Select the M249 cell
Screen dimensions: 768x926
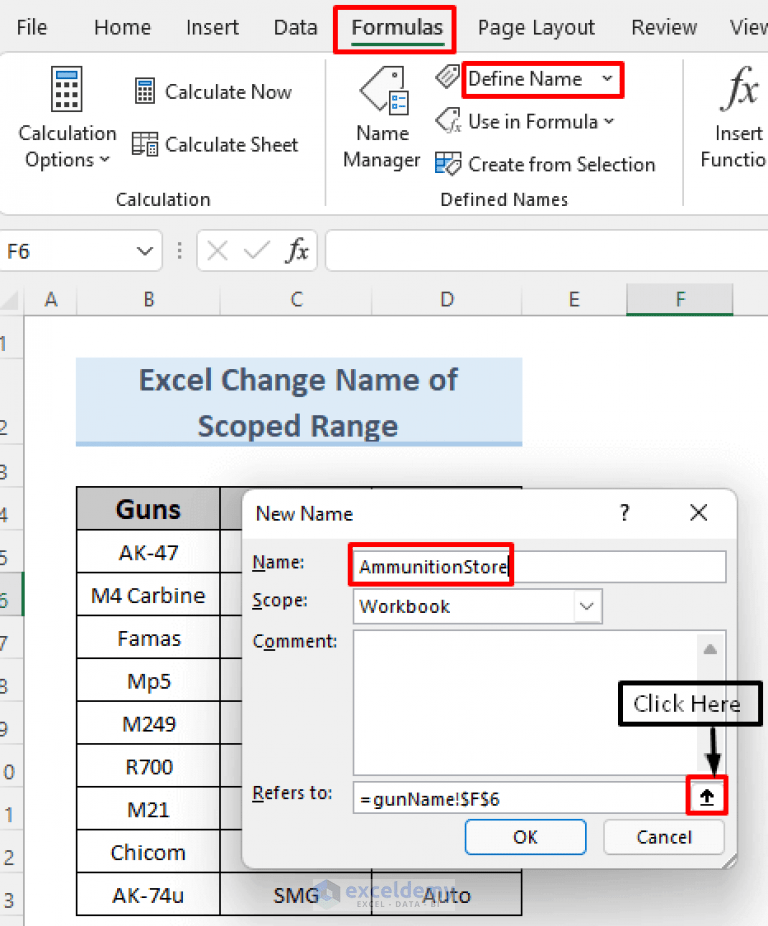pyautogui.click(x=148, y=724)
